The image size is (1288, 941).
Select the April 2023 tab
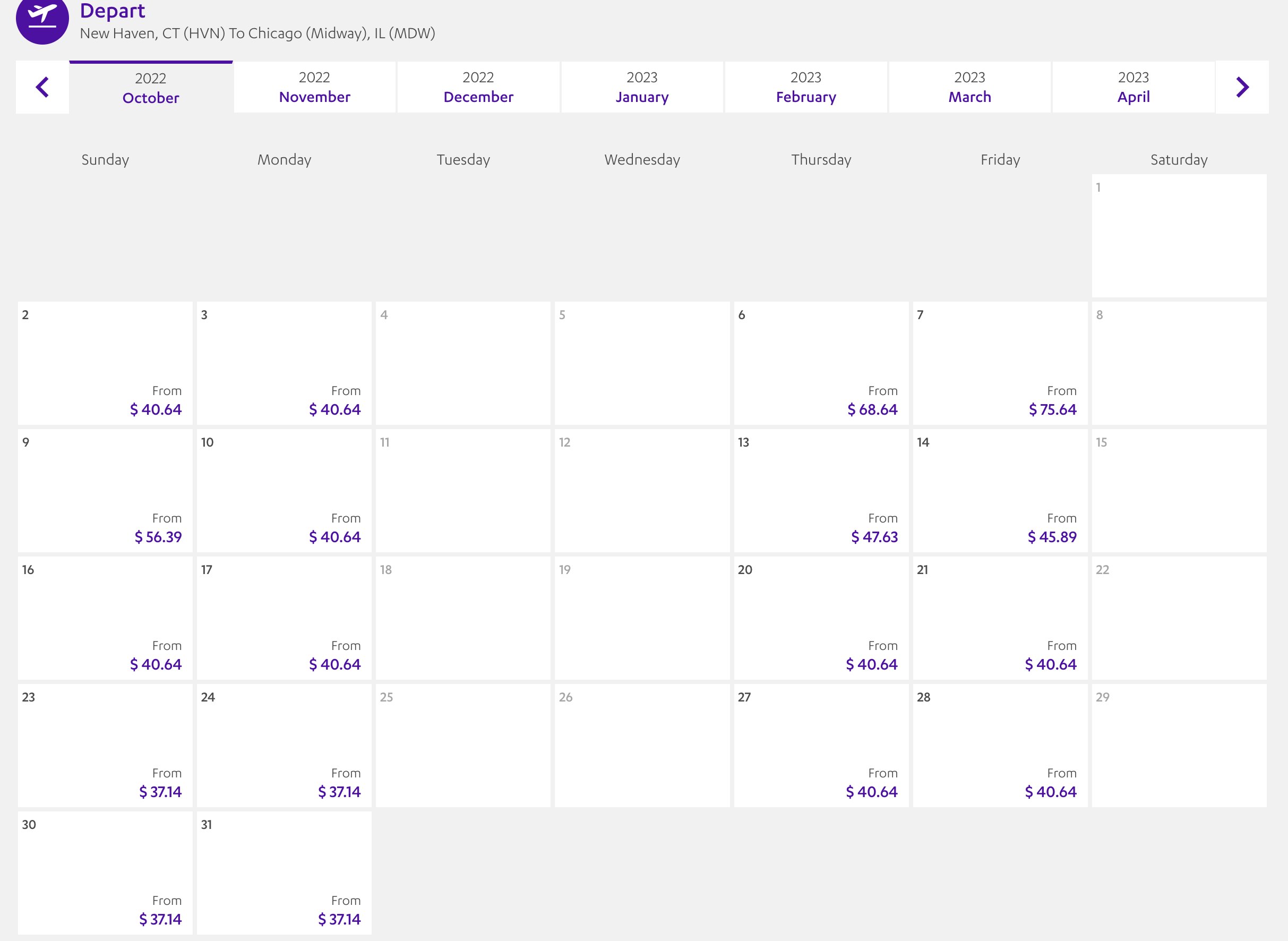[1133, 87]
